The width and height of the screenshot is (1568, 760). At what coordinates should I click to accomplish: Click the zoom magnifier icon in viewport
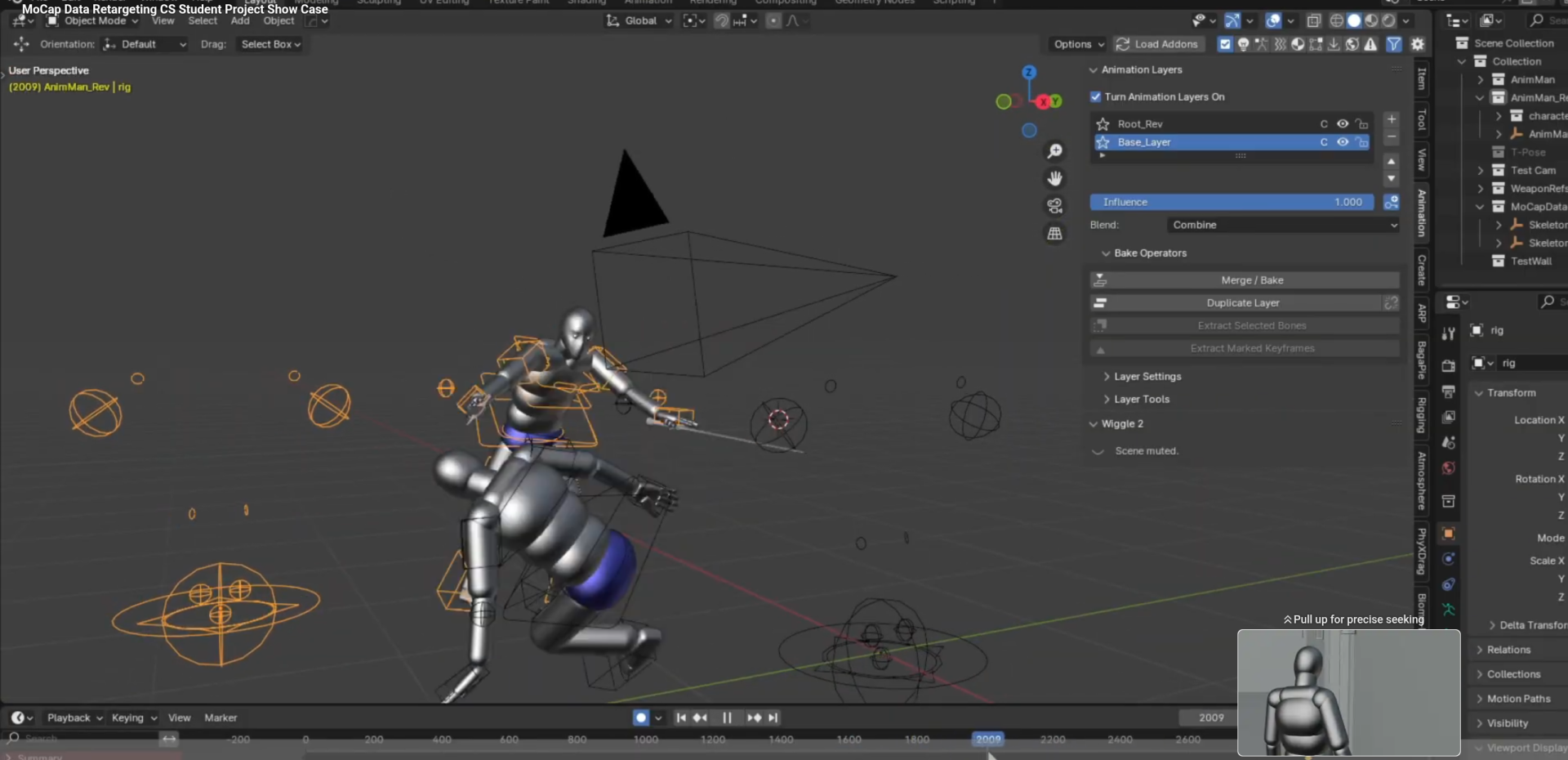pyautogui.click(x=1055, y=151)
